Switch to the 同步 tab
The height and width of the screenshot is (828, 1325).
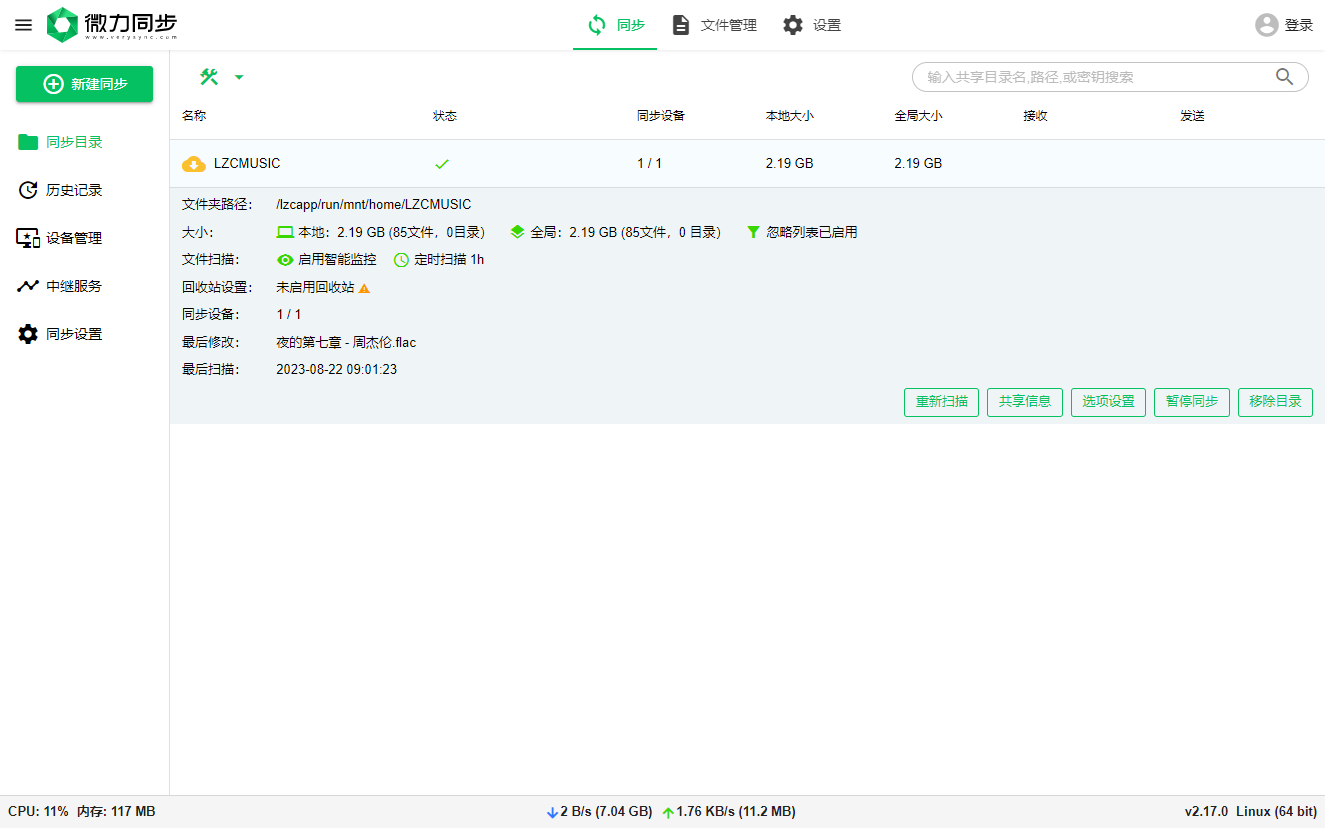615,25
